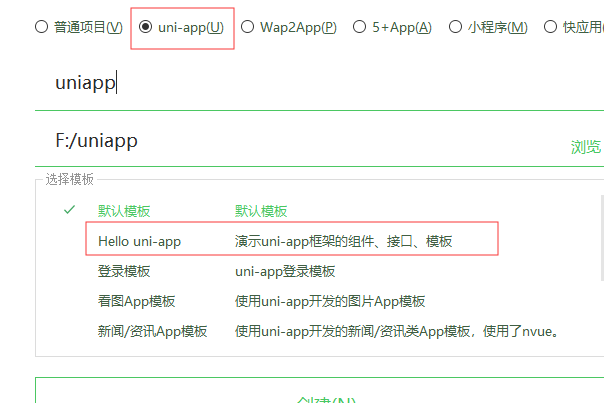Click the 使用uni-app开发的图片App模板 description
This screenshot has width=604, height=403.
pos(330,301)
